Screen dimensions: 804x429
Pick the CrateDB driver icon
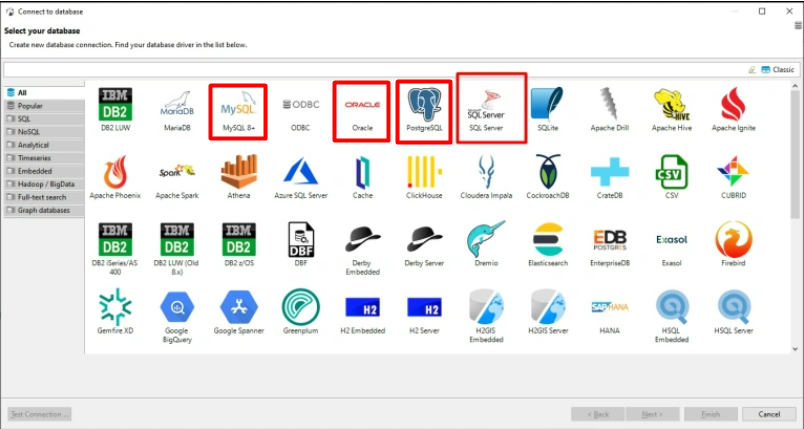(x=610, y=177)
